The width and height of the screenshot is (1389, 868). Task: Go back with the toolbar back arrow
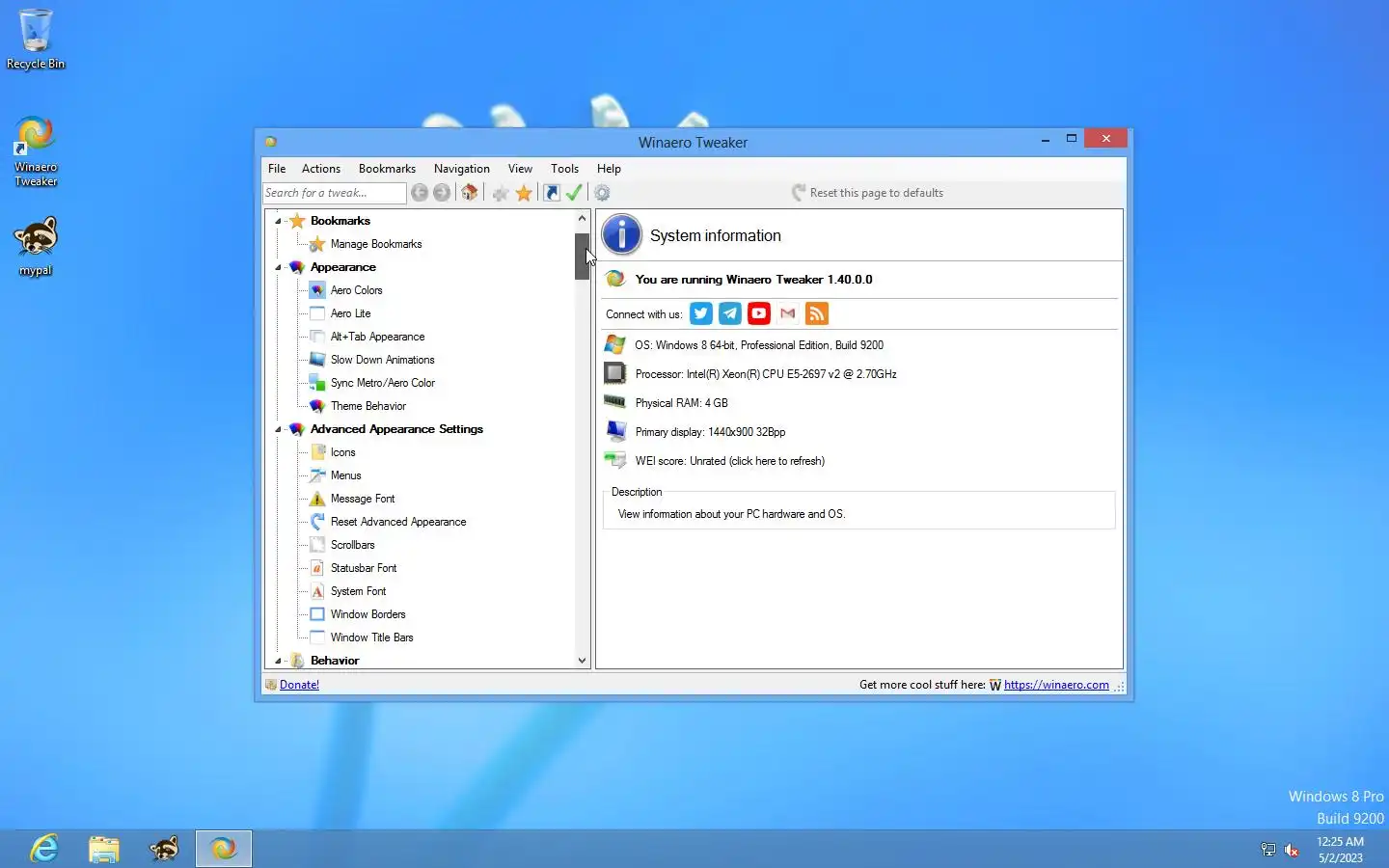[420, 193]
